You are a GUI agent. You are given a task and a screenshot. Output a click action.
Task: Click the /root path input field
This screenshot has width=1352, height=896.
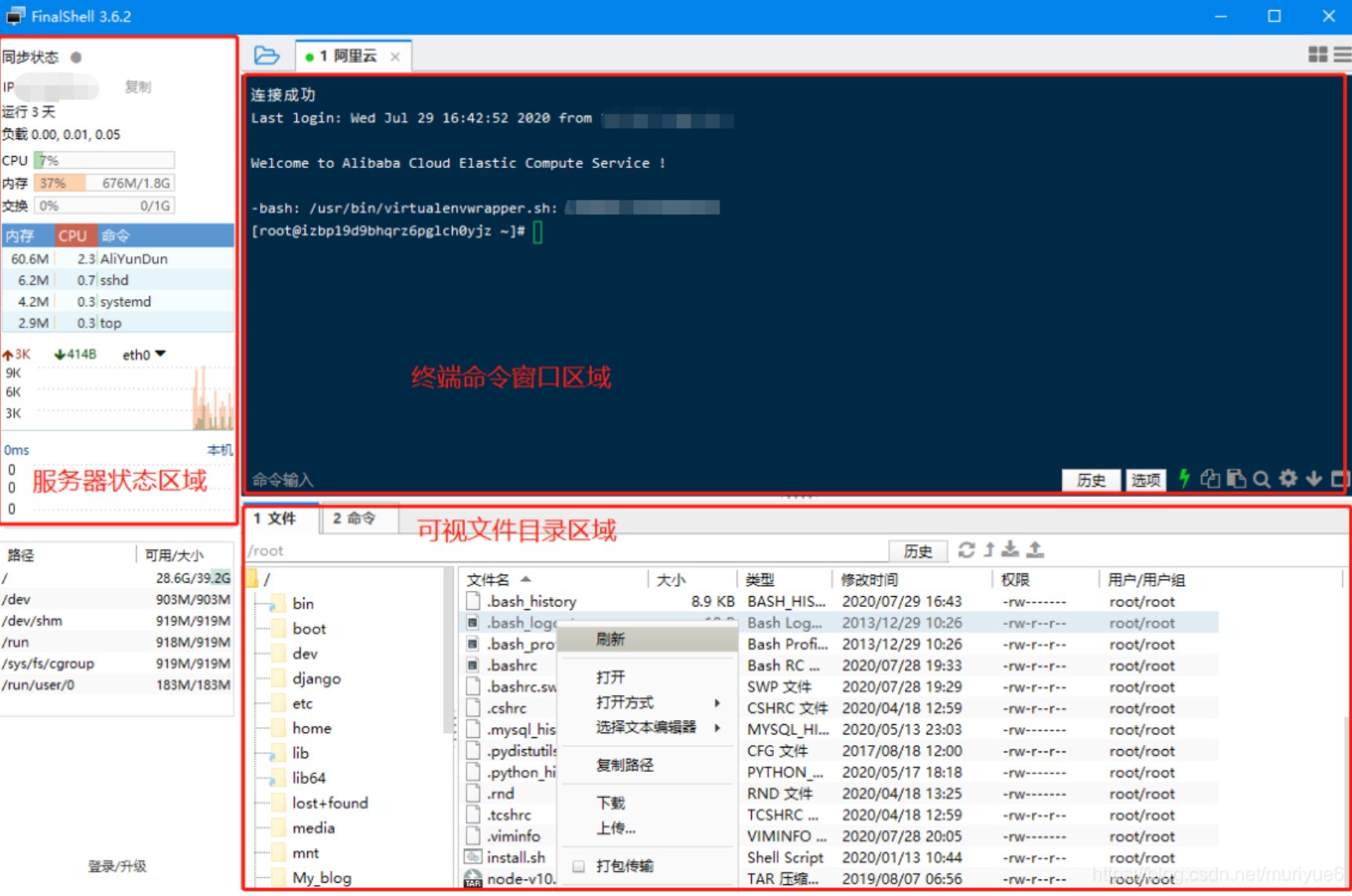point(566,551)
